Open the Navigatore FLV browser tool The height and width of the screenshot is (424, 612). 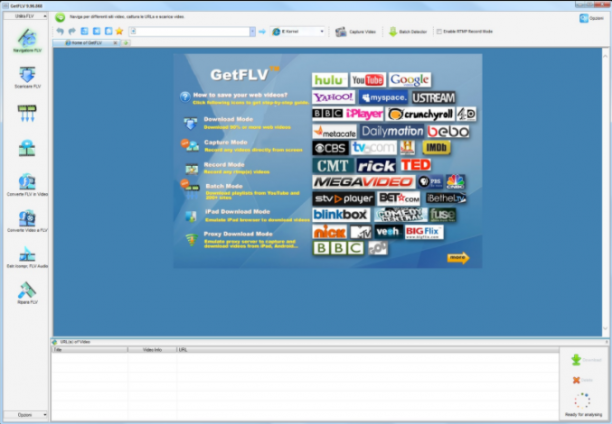[x=27, y=41]
